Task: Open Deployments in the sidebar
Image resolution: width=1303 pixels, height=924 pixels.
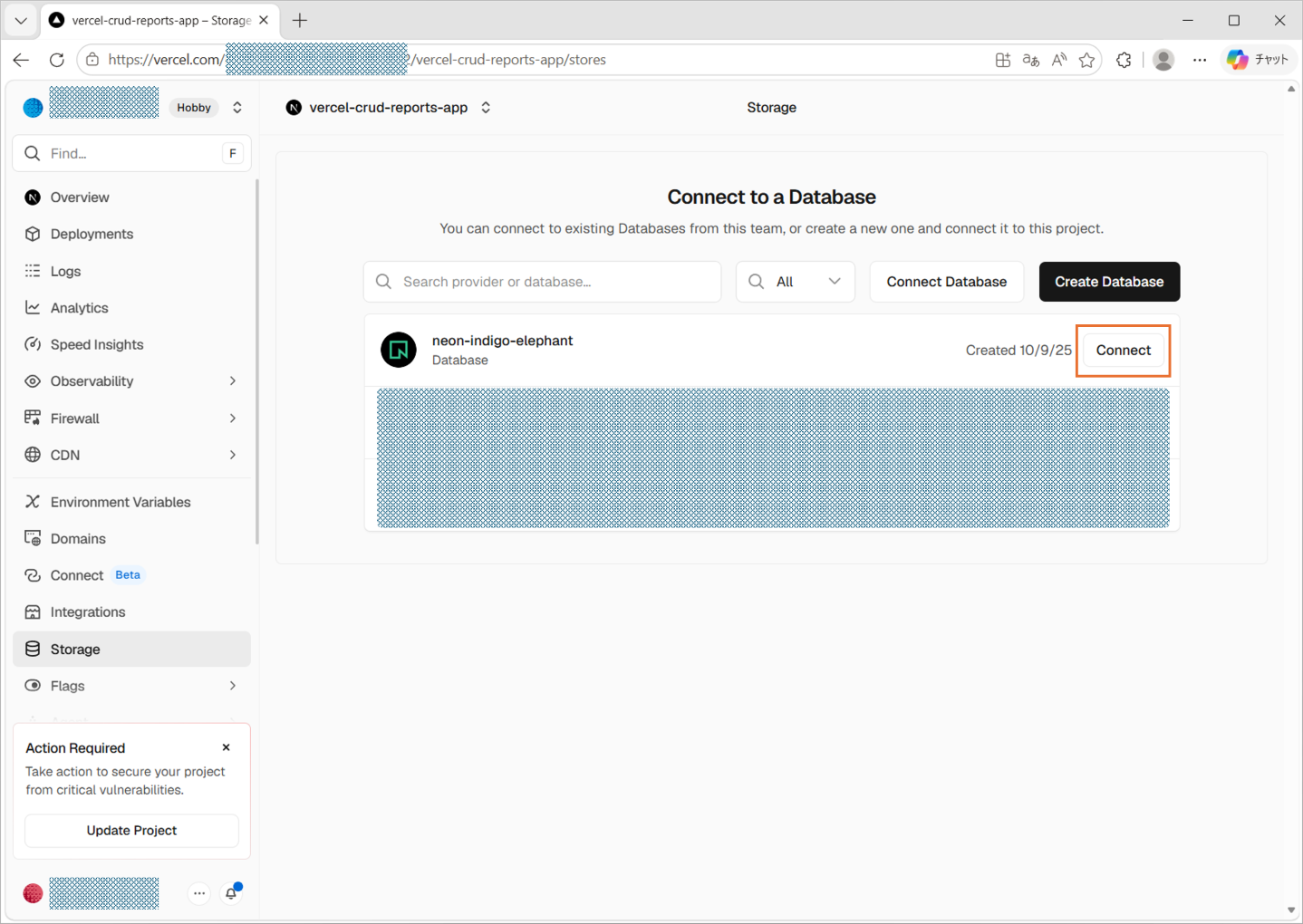Action: [x=131, y=234]
